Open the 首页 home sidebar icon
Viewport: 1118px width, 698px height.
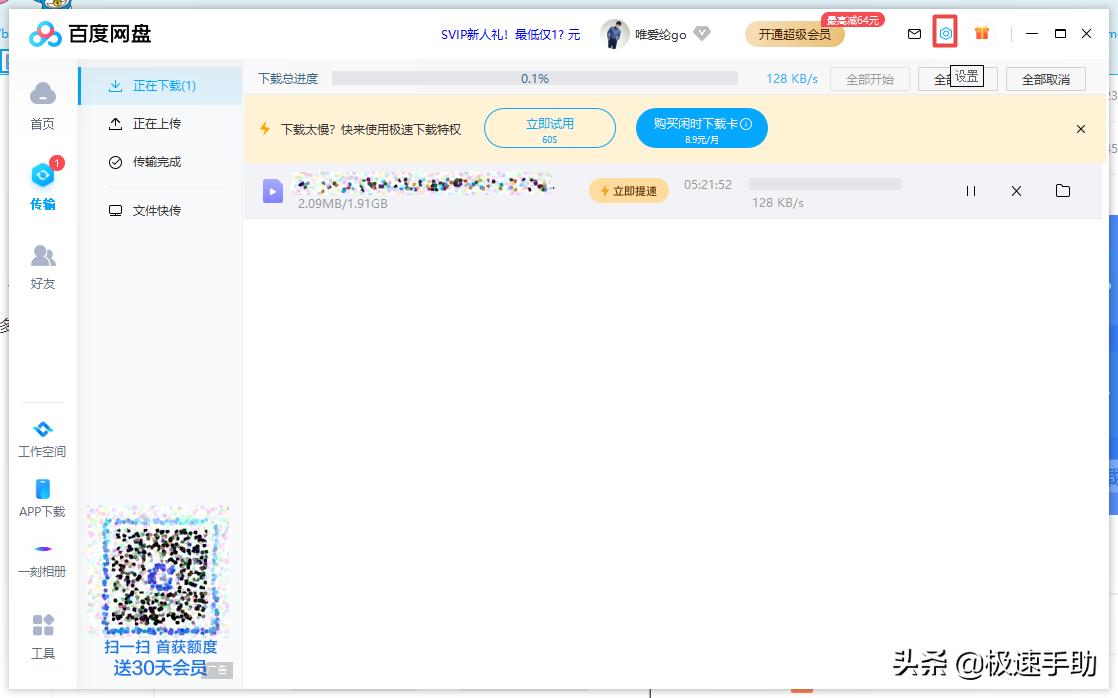pyautogui.click(x=42, y=103)
